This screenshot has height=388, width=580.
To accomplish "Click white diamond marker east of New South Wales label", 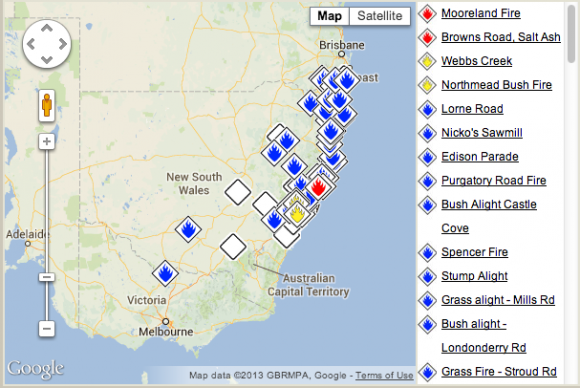I will click(x=238, y=192).
